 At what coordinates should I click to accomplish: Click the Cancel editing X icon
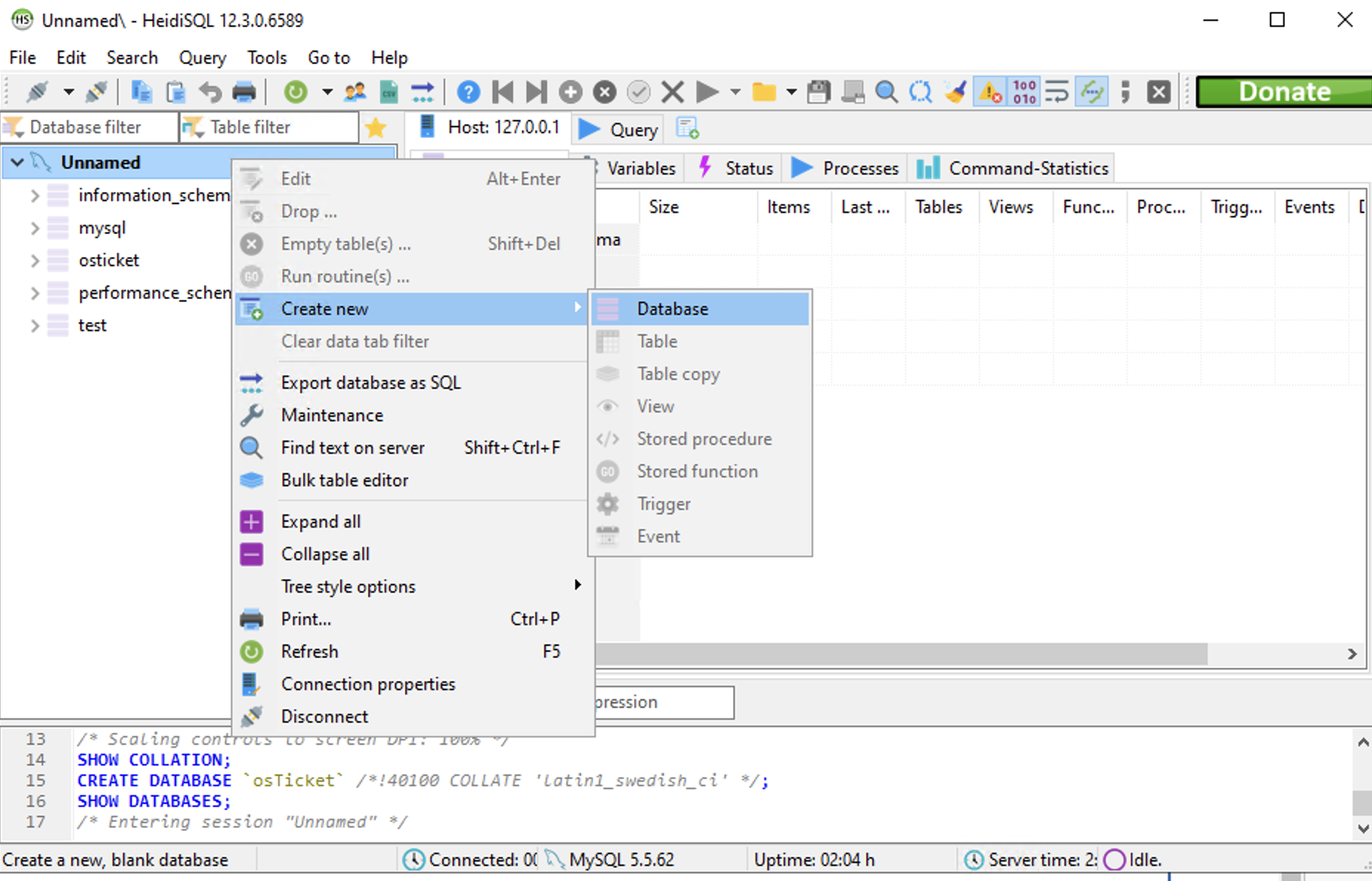pyautogui.click(x=673, y=92)
